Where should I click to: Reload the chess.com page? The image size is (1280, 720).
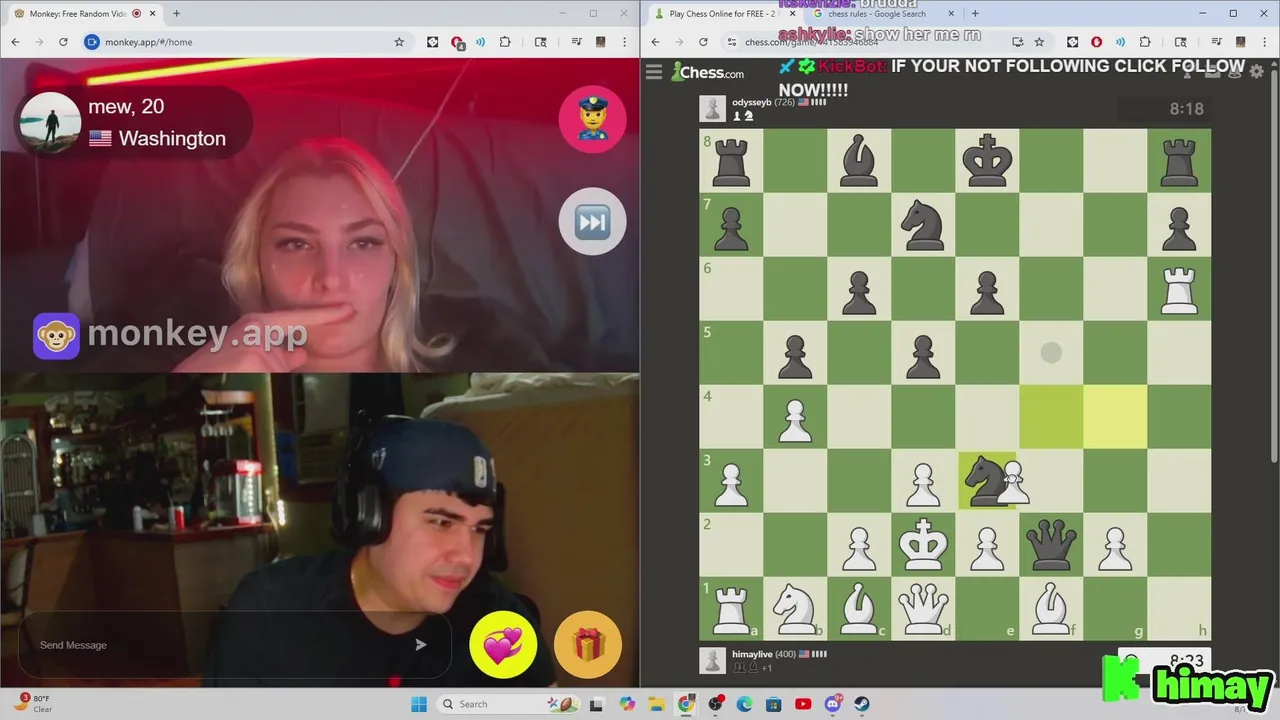tap(703, 42)
